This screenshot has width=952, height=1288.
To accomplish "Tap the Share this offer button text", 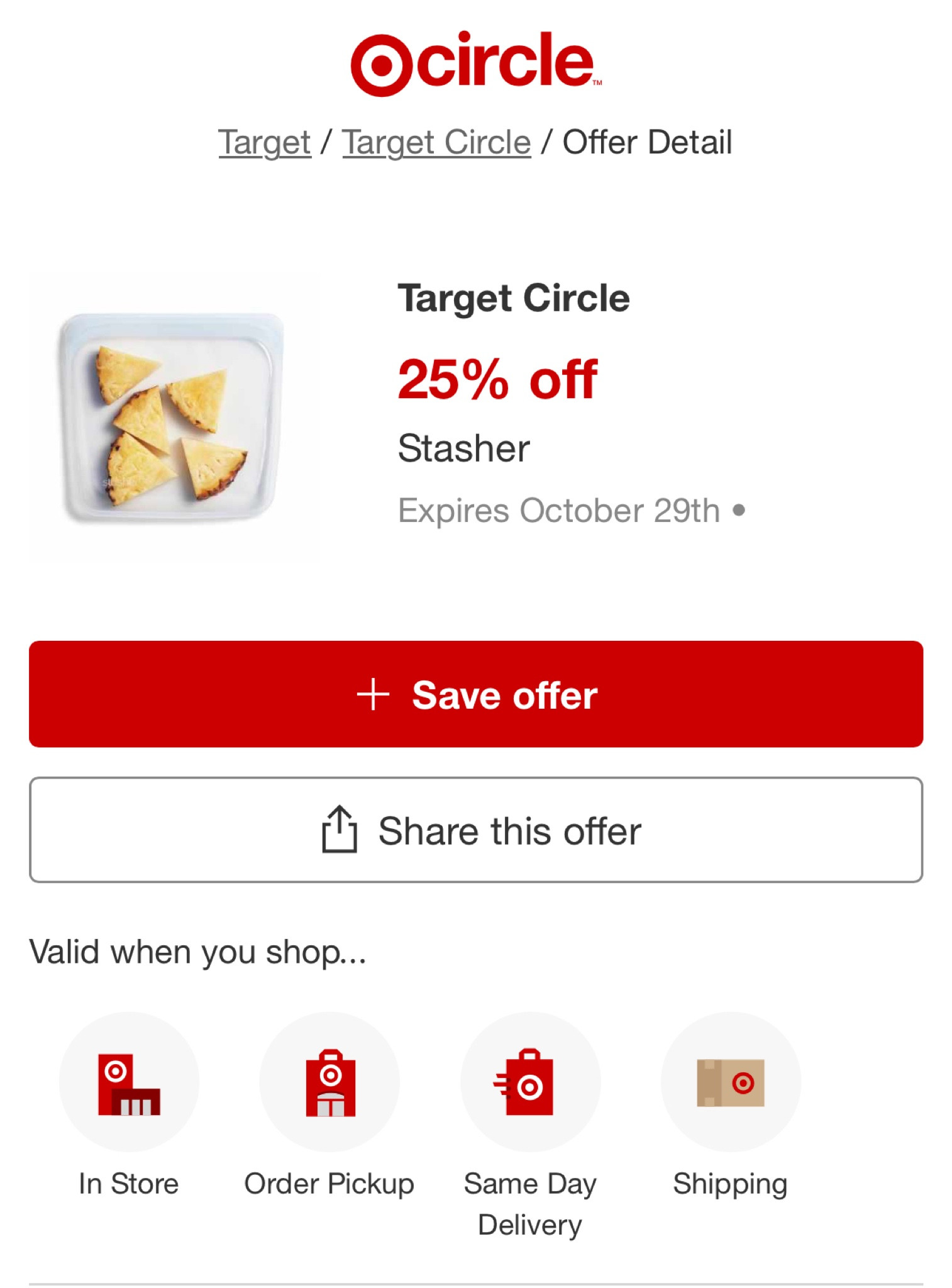I will [509, 831].
